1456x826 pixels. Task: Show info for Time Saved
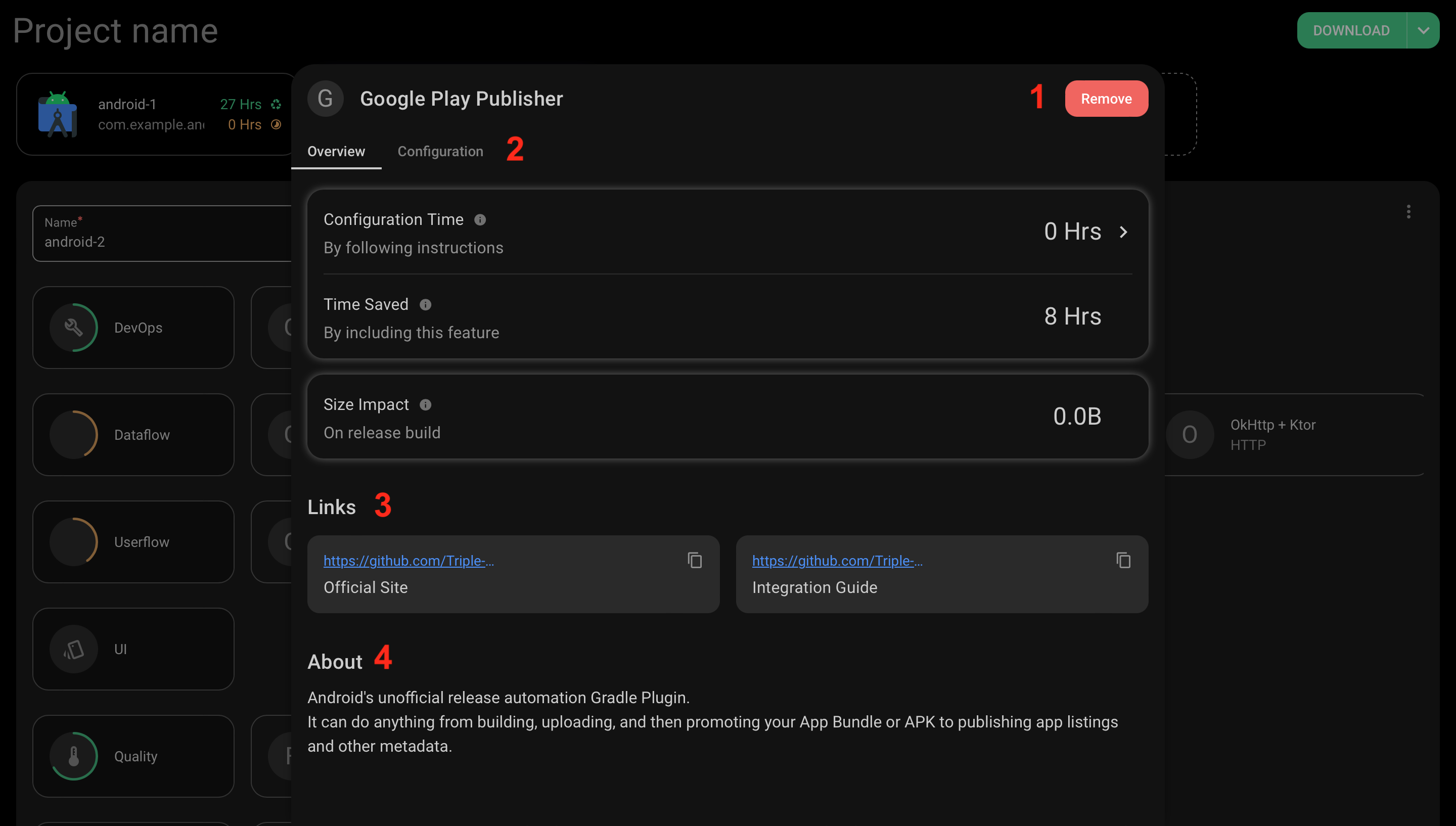coord(425,305)
